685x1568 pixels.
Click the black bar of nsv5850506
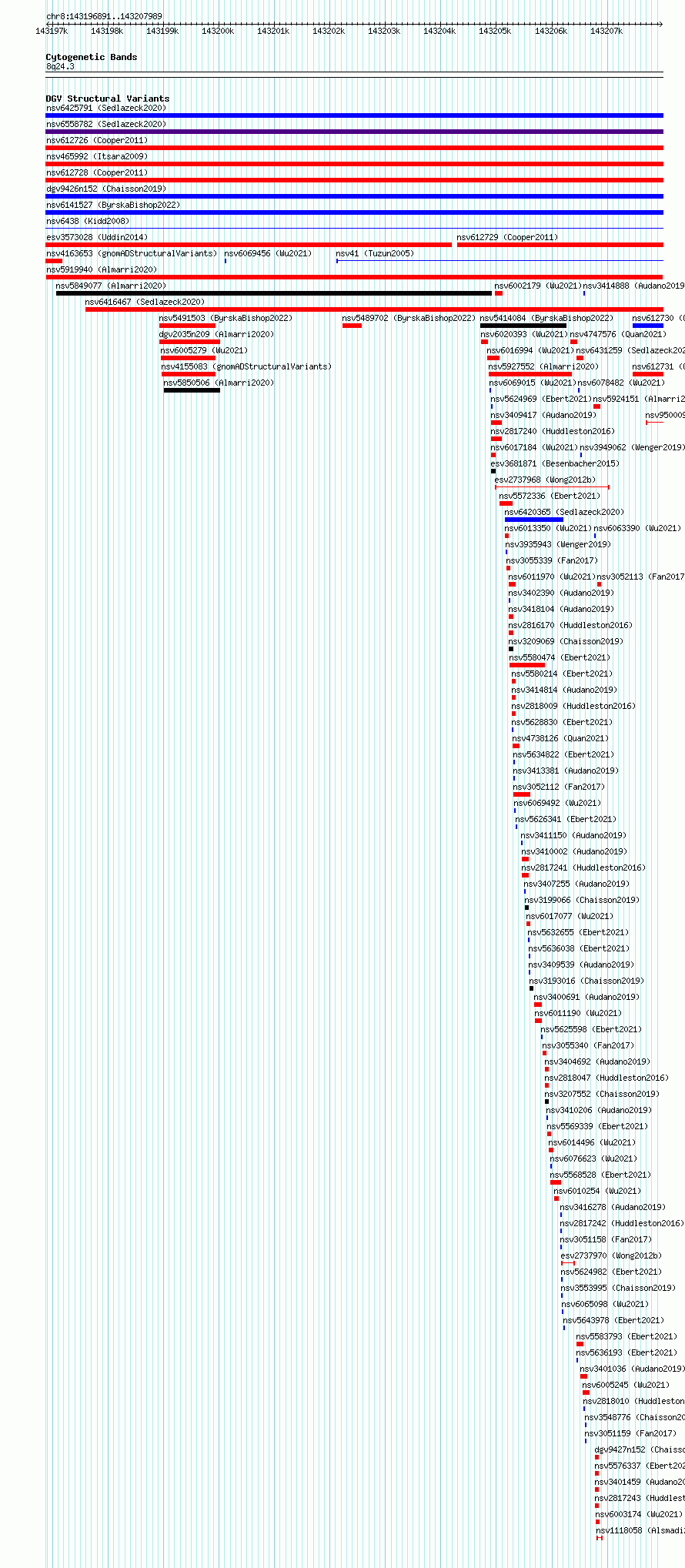click(x=192, y=390)
